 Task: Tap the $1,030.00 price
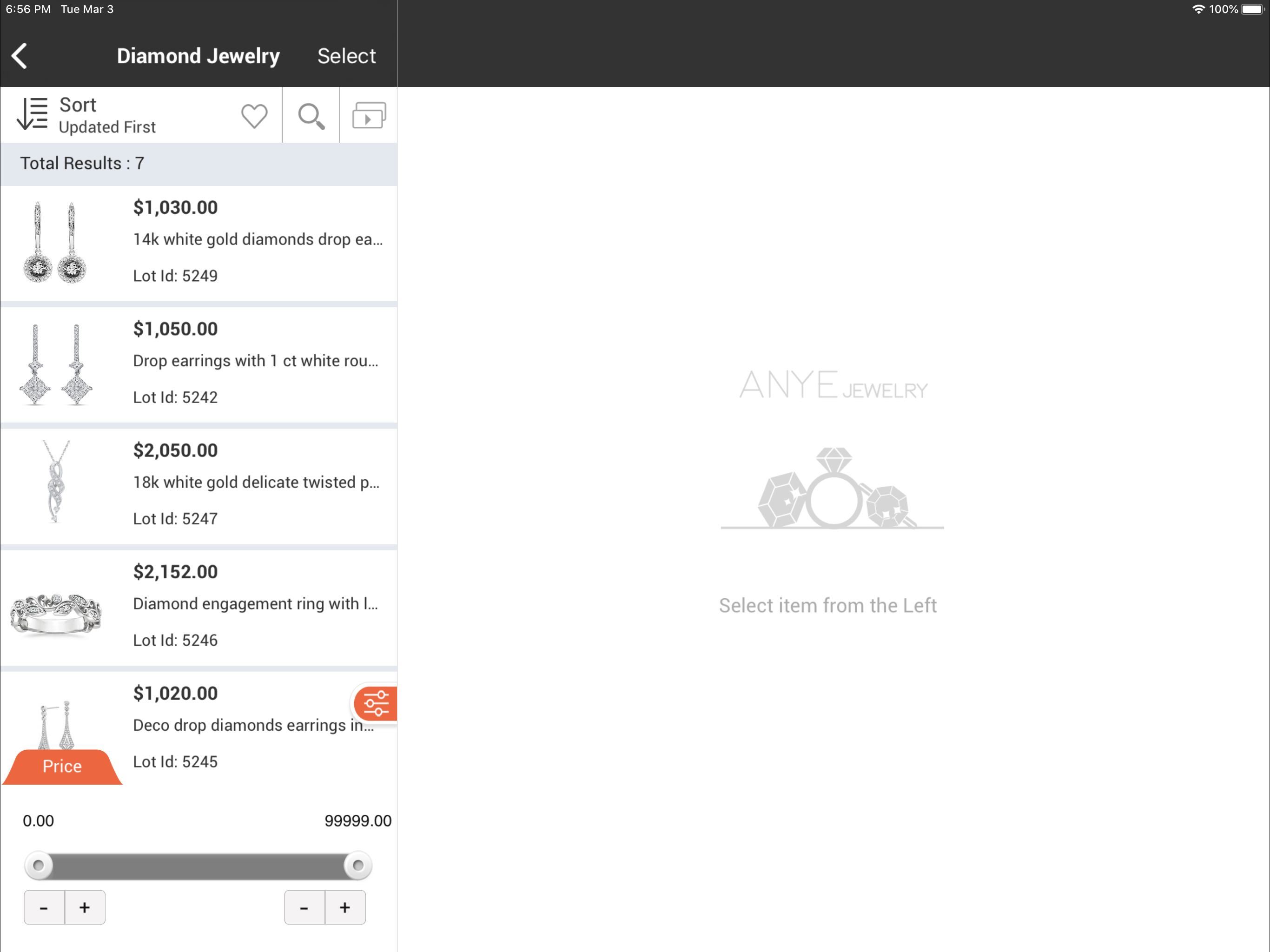[176, 207]
